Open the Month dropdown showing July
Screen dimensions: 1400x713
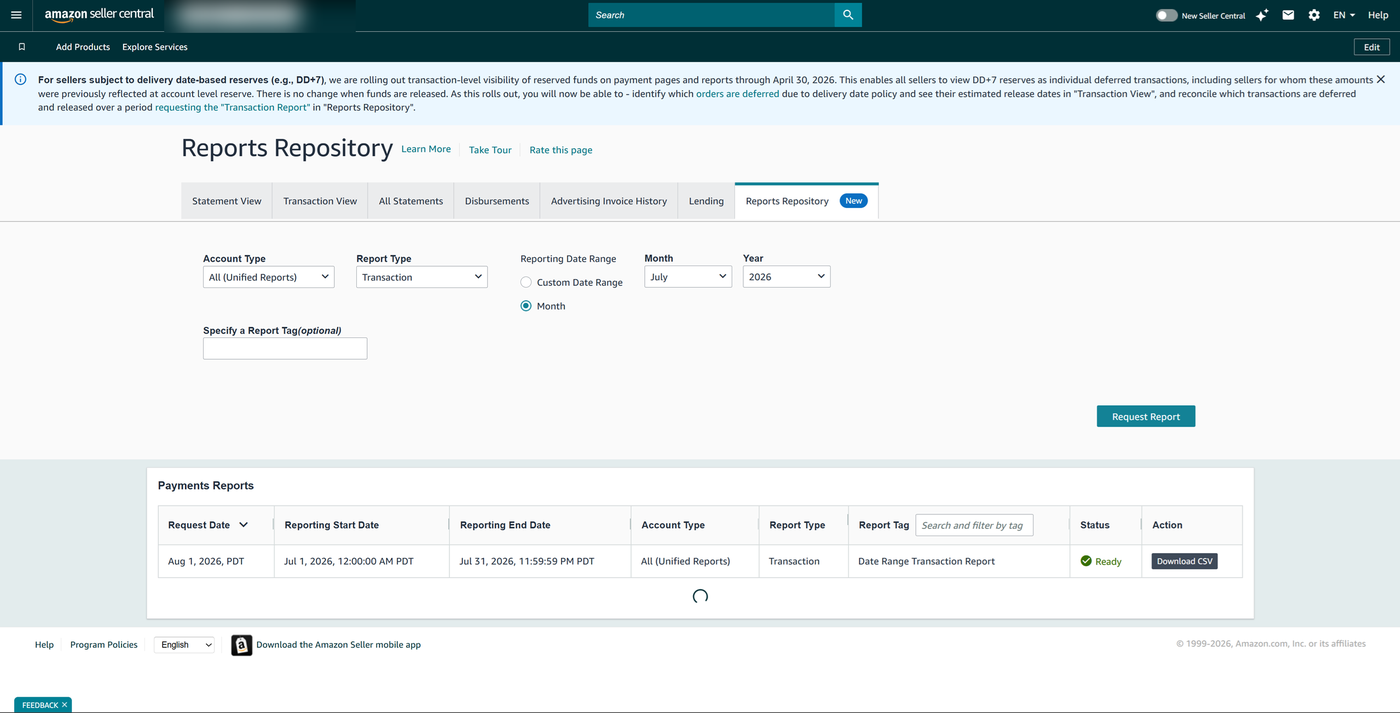pyautogui.click(x=688, y=277)
